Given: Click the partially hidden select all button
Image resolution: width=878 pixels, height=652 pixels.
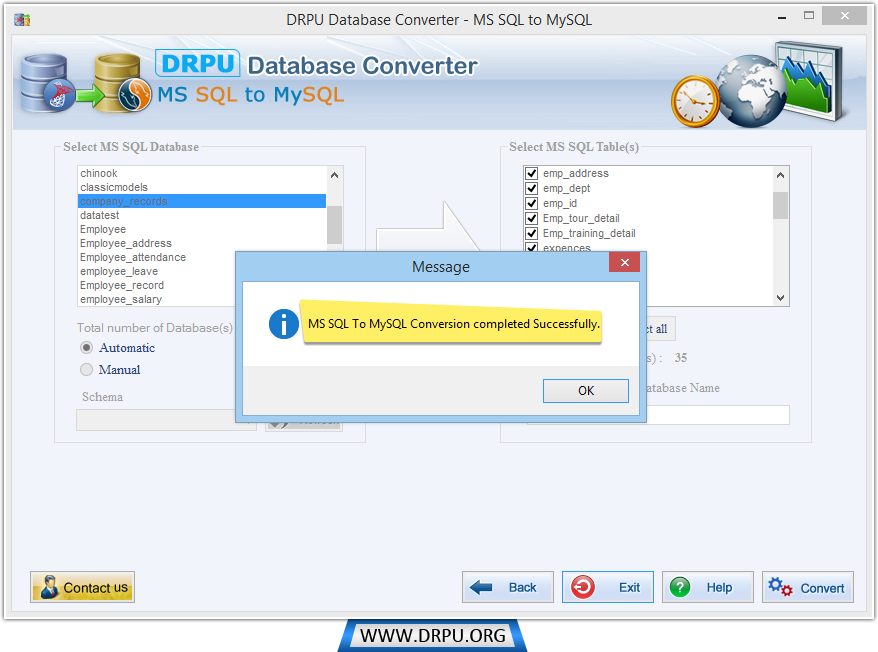Looking at the screenshot, I should 661,329.
